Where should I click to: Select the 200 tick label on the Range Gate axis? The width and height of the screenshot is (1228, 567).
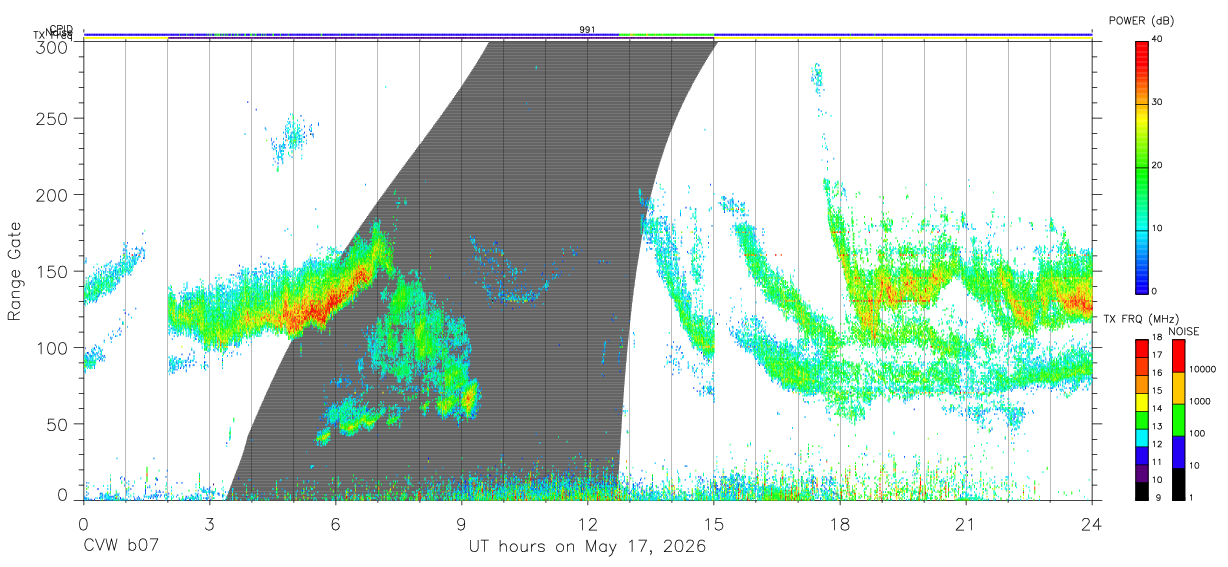coord(51,194)
